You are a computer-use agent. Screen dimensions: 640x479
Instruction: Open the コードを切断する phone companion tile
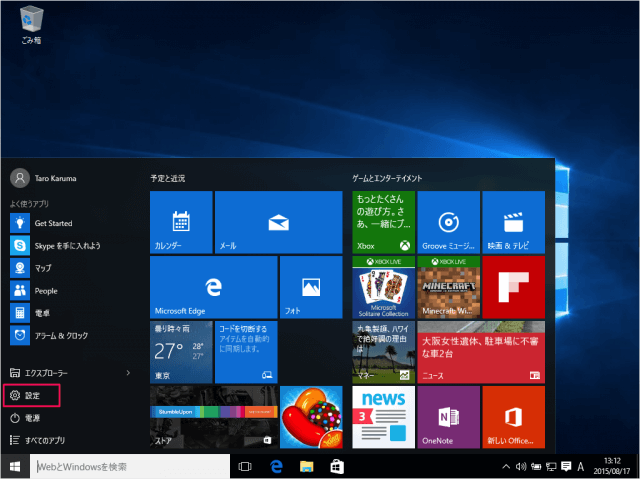(246, 352)
